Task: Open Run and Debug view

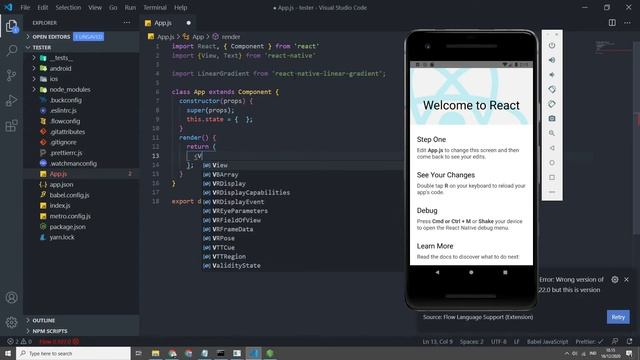Action: click(x=11, y=100)
